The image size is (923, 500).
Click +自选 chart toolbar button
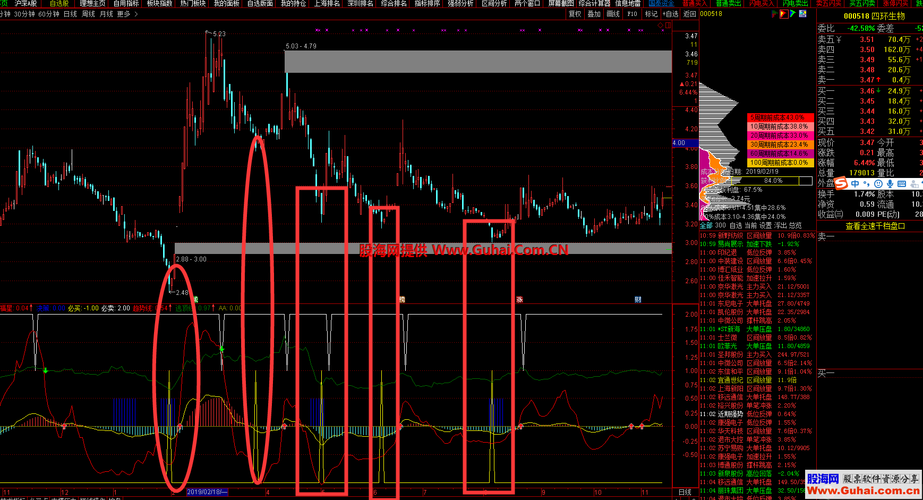(x=670, y=14)
